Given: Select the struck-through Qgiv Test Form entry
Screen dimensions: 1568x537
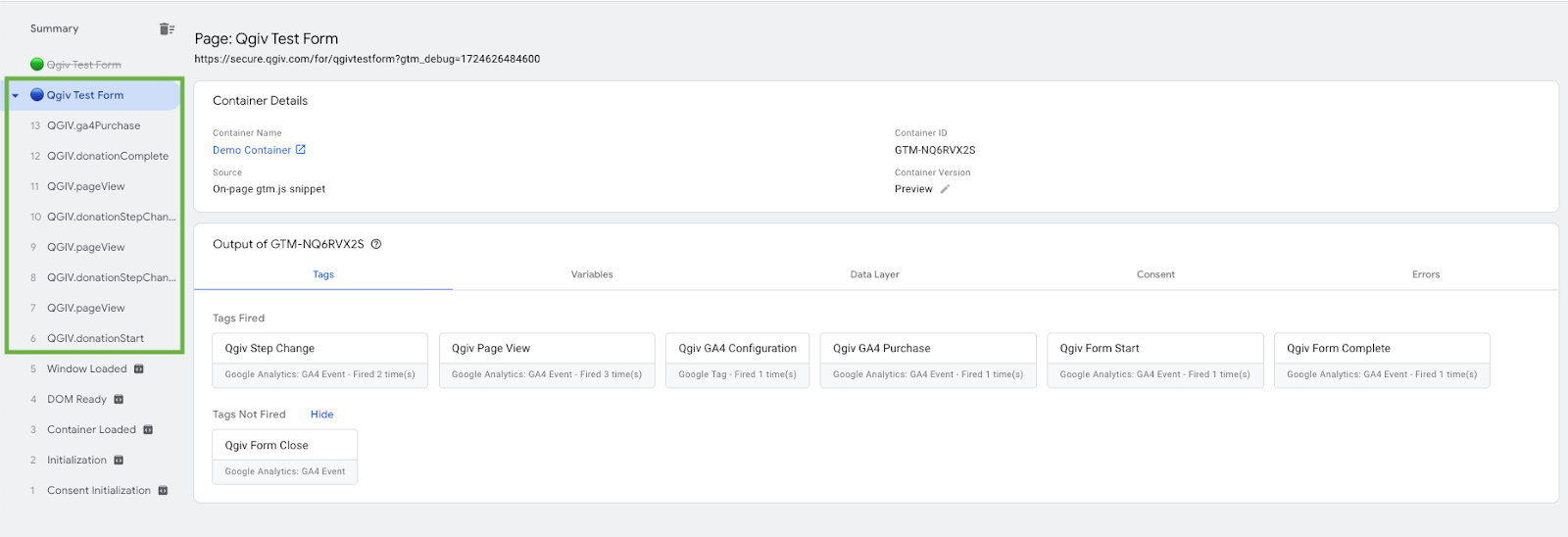Looking at the screenshot, I should tap(84, 65).
